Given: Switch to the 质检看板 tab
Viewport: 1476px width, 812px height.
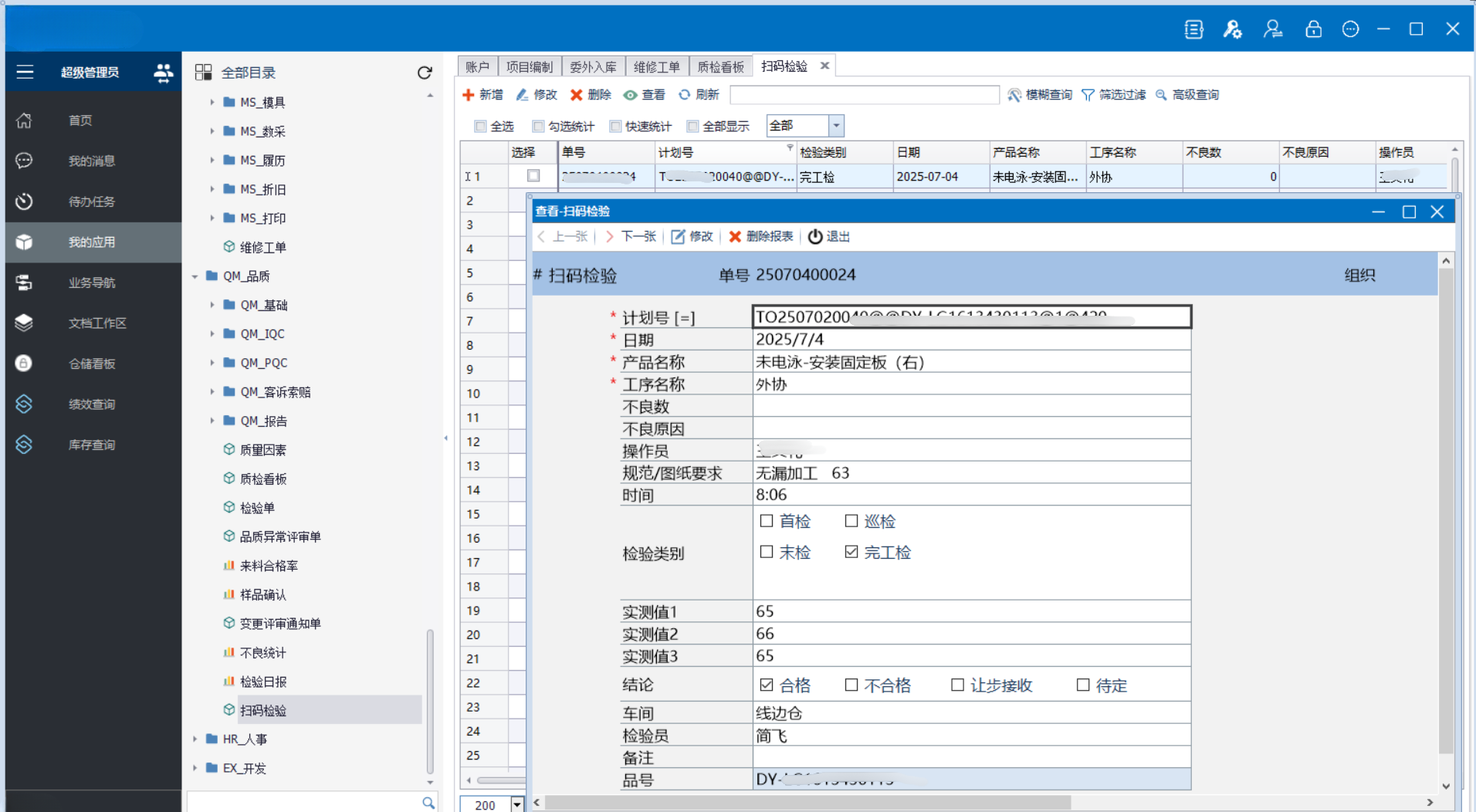Looking at the screenshot, I should (x=720, y=67).
